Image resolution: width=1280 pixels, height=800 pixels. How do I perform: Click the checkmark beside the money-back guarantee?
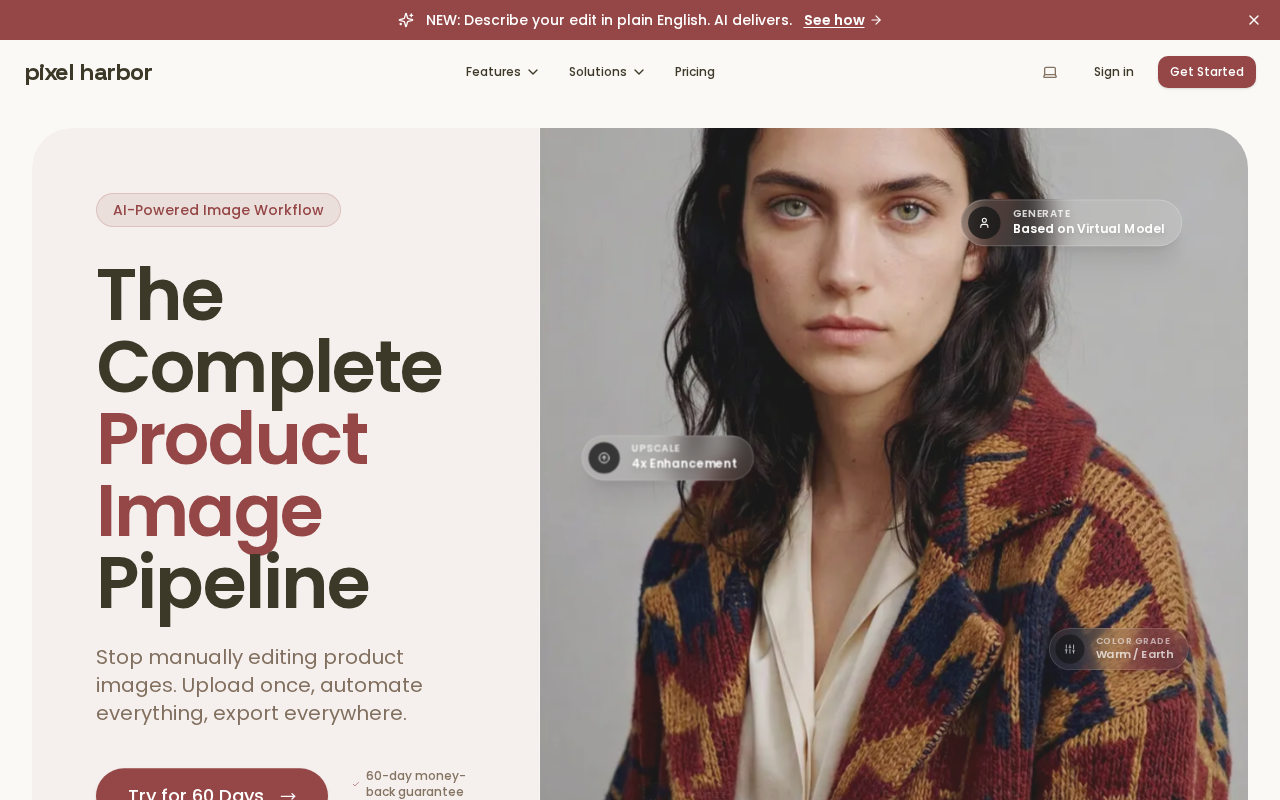pos(356,784)
